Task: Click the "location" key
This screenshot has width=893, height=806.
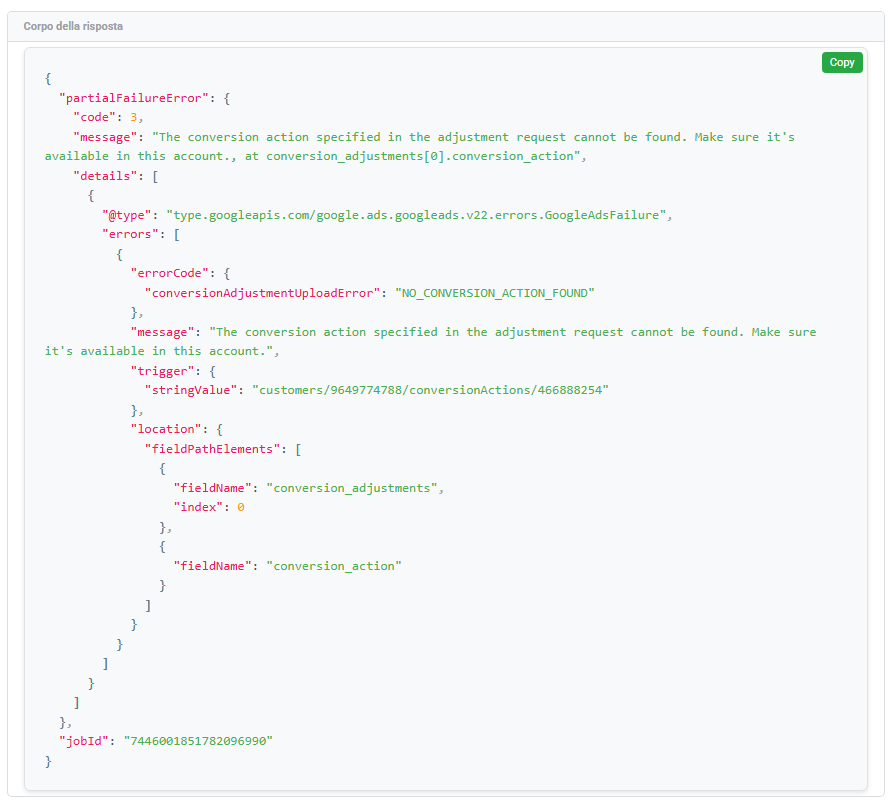Action: (163, 429)
